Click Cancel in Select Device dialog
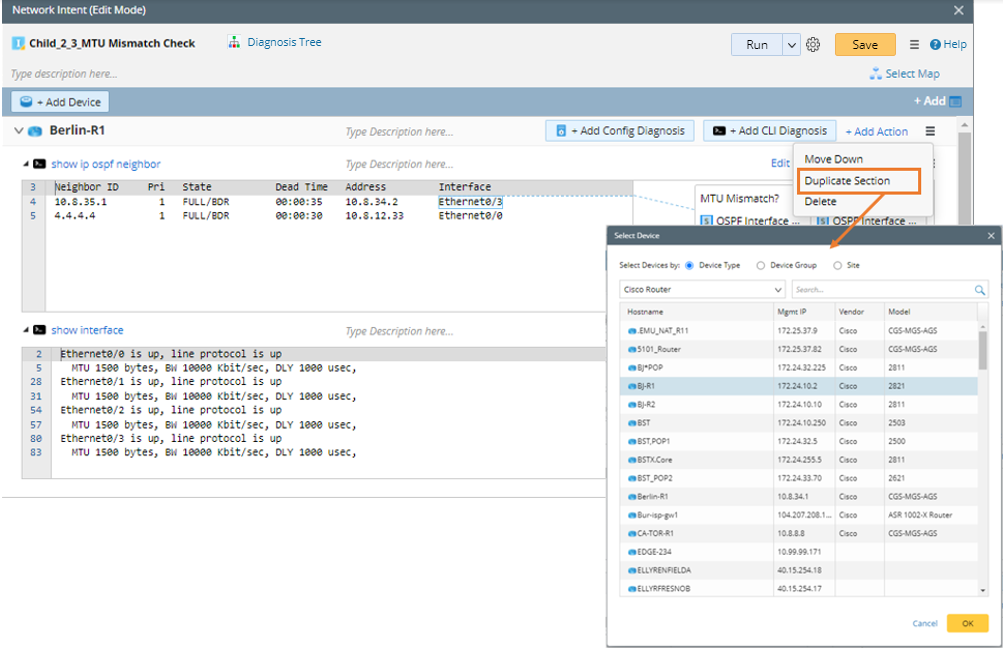The image size is (1003, 650). (x=924, y=623)
